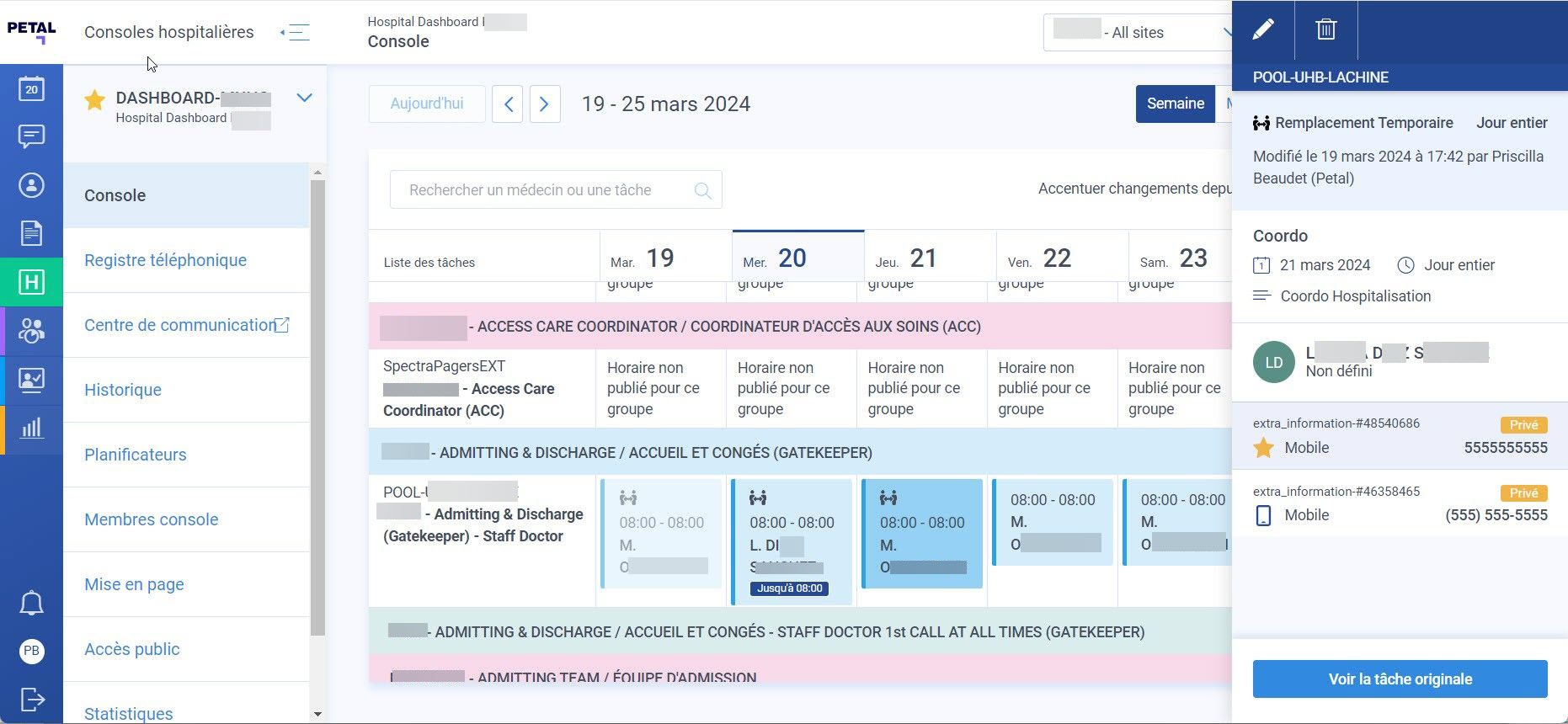This screenshot has height=724, width=1568.
Task: Click Voir la tâche originale button
Action: 1400,679
